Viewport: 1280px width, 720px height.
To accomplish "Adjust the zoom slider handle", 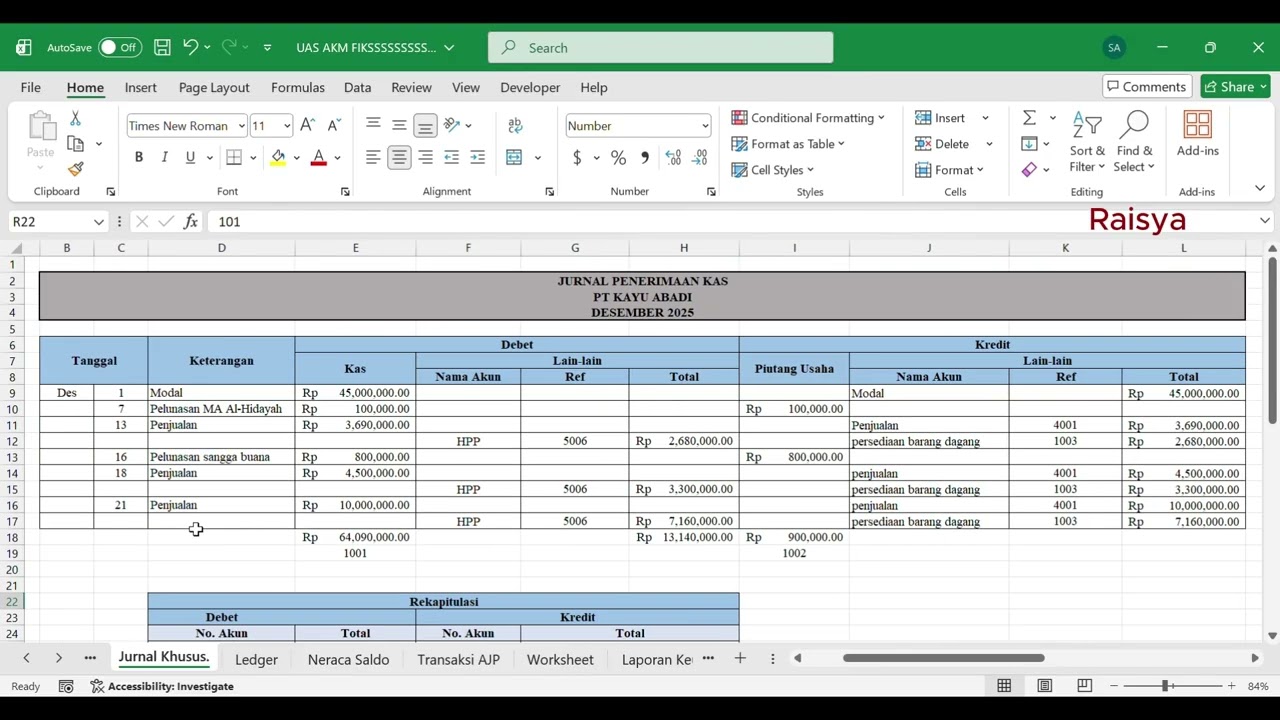I will pos(1165,686).
